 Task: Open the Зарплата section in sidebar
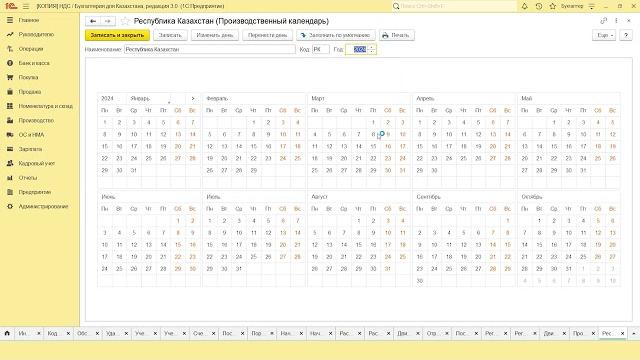30,149
